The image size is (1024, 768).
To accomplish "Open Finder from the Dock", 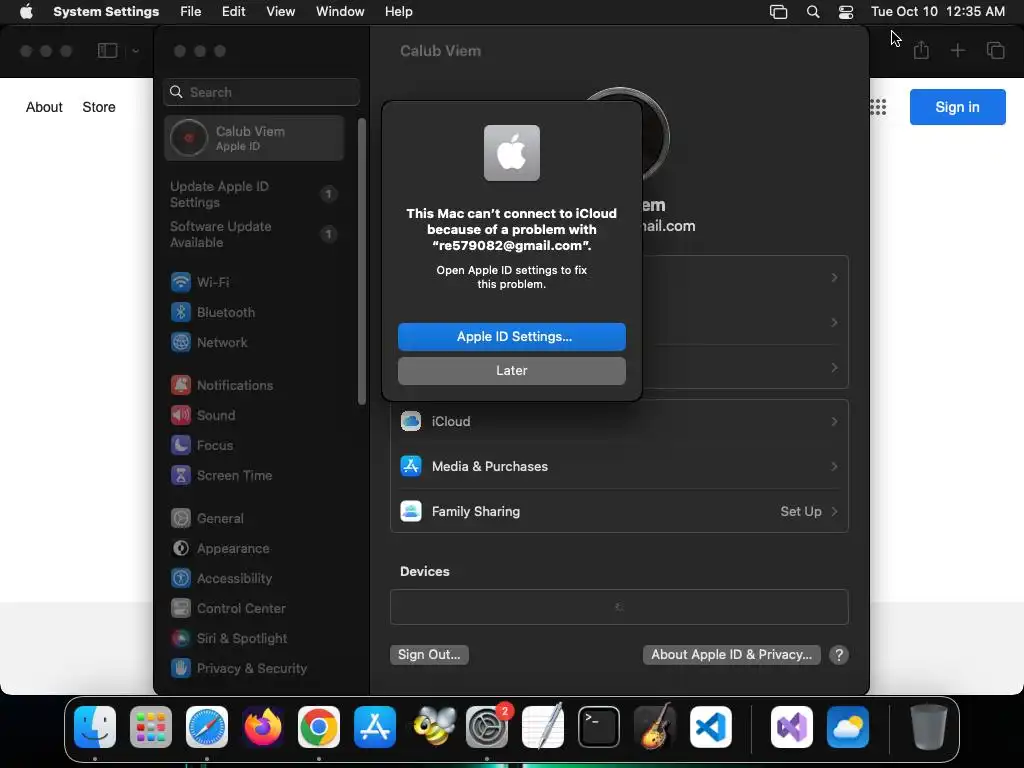I will (95, 727).
